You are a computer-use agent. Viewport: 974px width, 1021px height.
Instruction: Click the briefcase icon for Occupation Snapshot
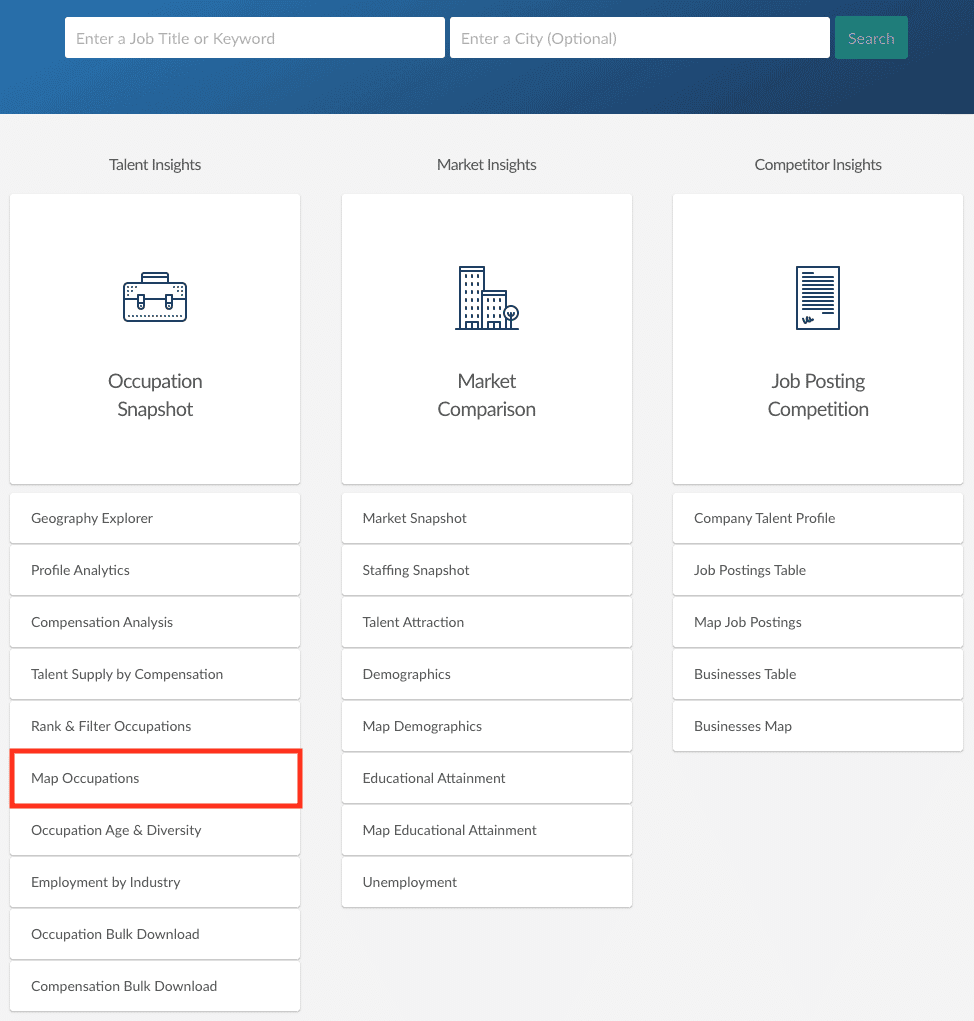tap(155, 297)
